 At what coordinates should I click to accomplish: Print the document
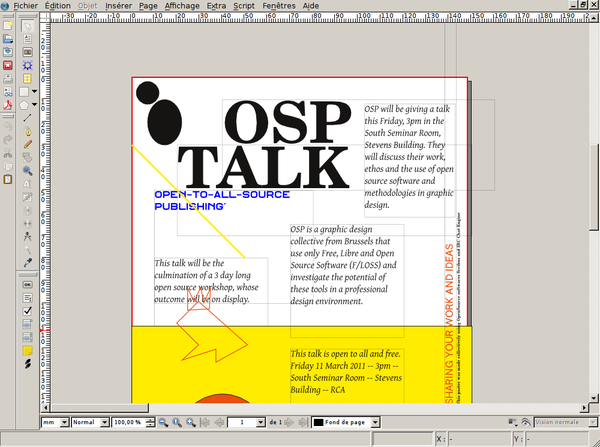pyautogui.click(x=8, y=78)
